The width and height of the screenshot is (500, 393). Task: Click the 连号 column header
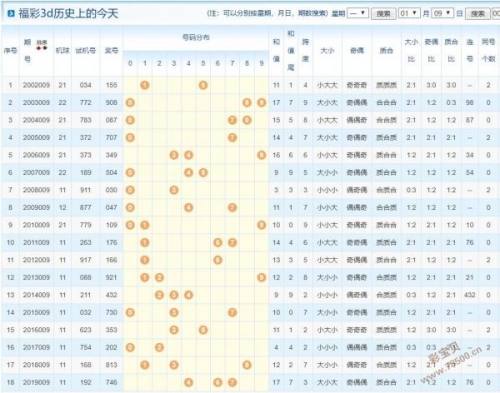[470, 50]
